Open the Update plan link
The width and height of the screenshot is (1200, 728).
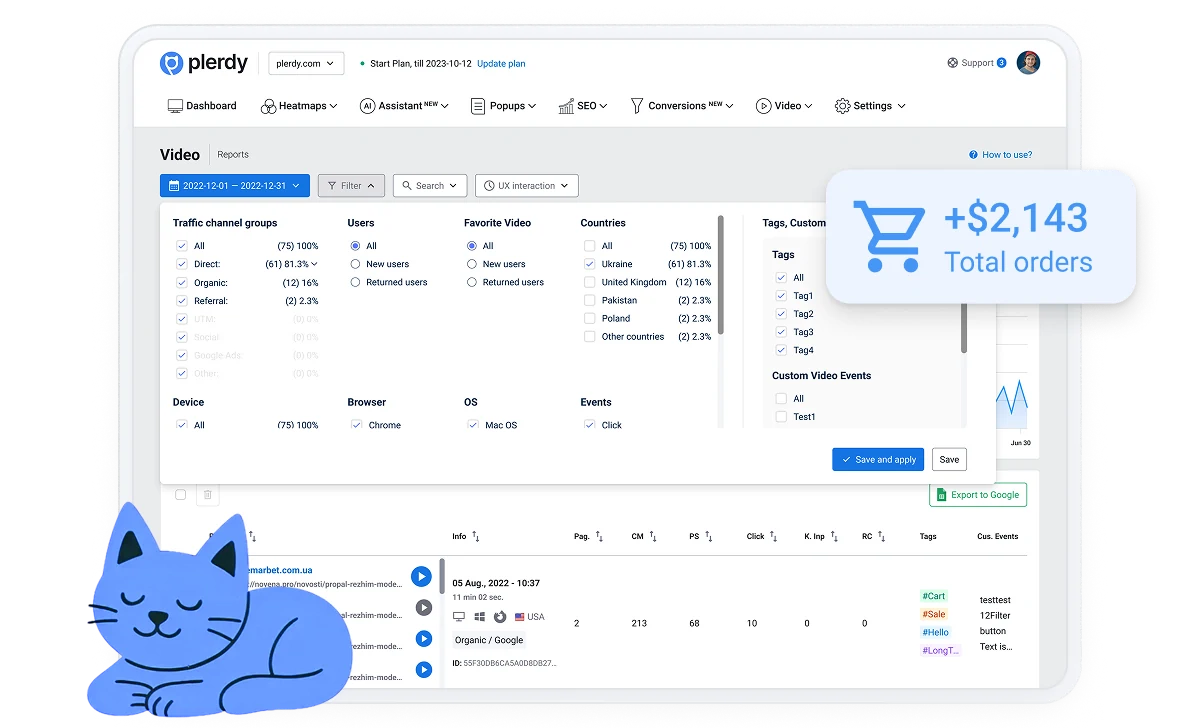point(501,63)
